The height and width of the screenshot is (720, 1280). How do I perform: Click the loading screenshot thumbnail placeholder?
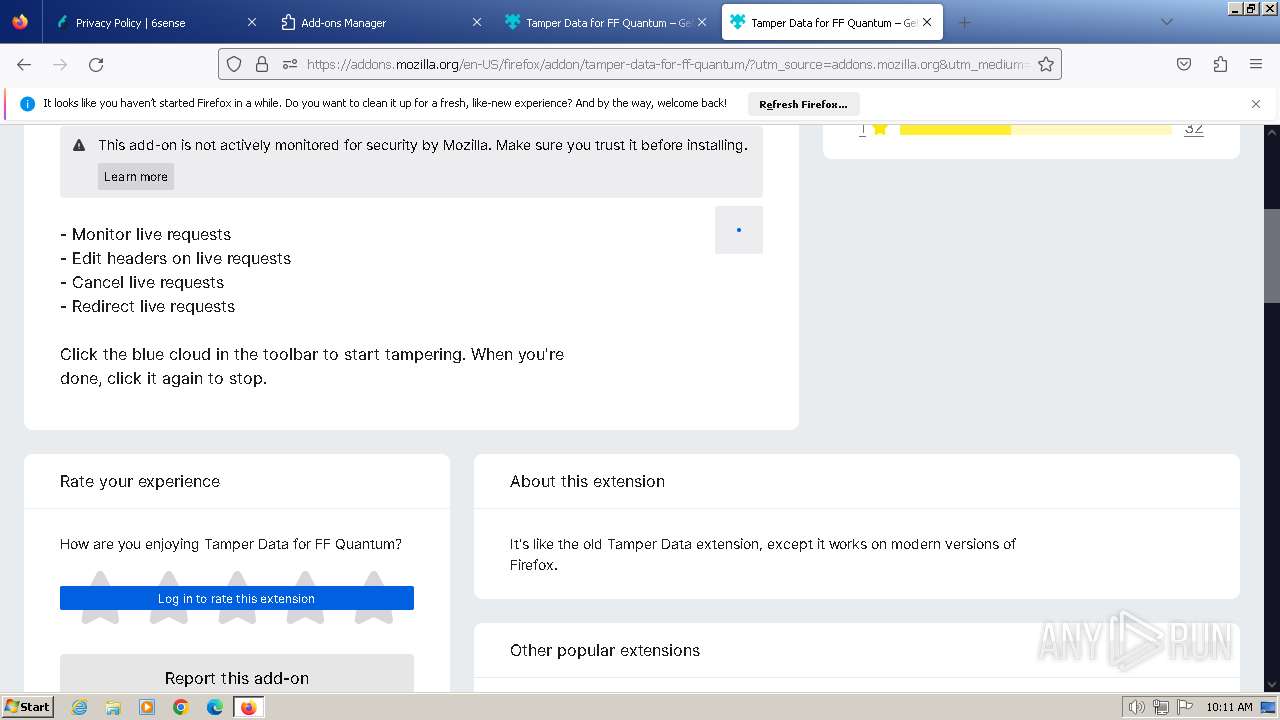tap(739, 230)
